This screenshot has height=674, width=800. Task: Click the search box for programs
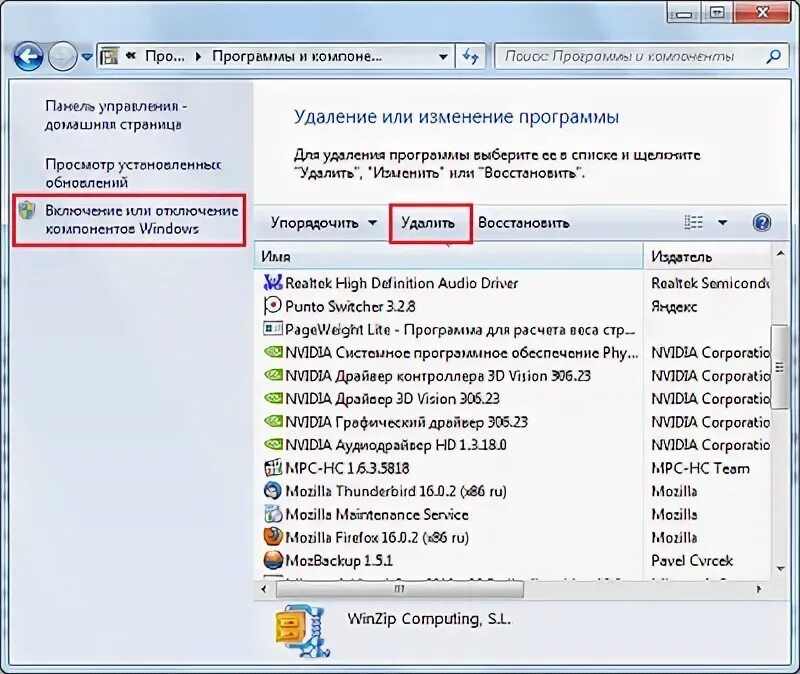(631, 56)
